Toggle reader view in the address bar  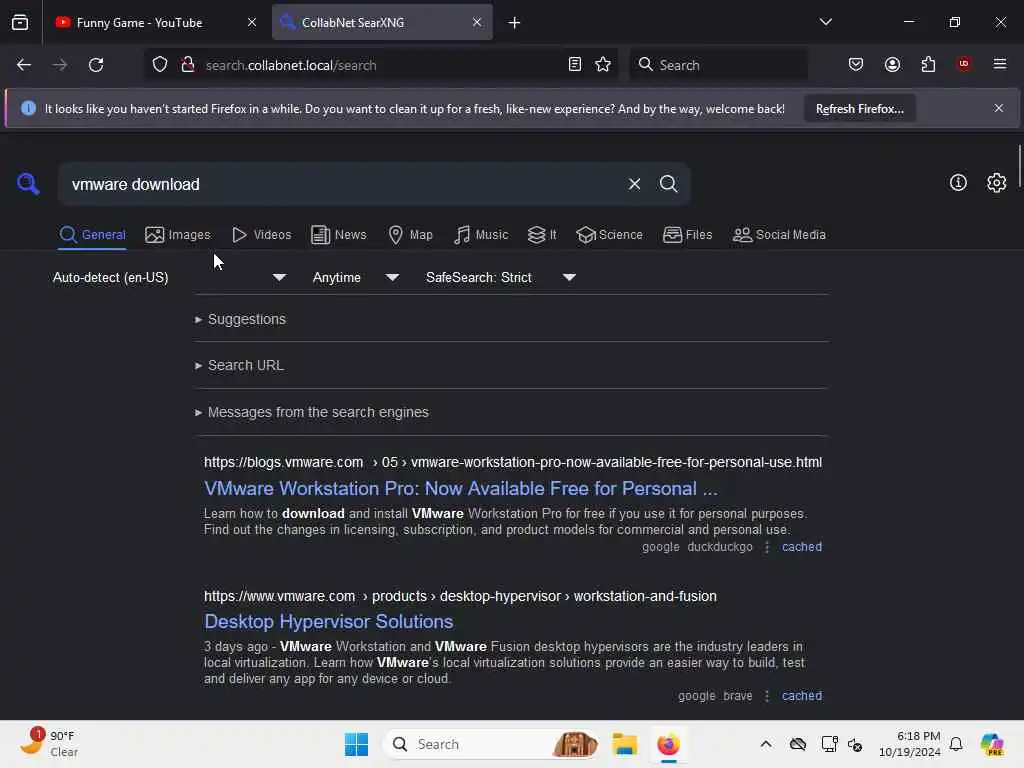pyautogui.click(x=575, y=65)
